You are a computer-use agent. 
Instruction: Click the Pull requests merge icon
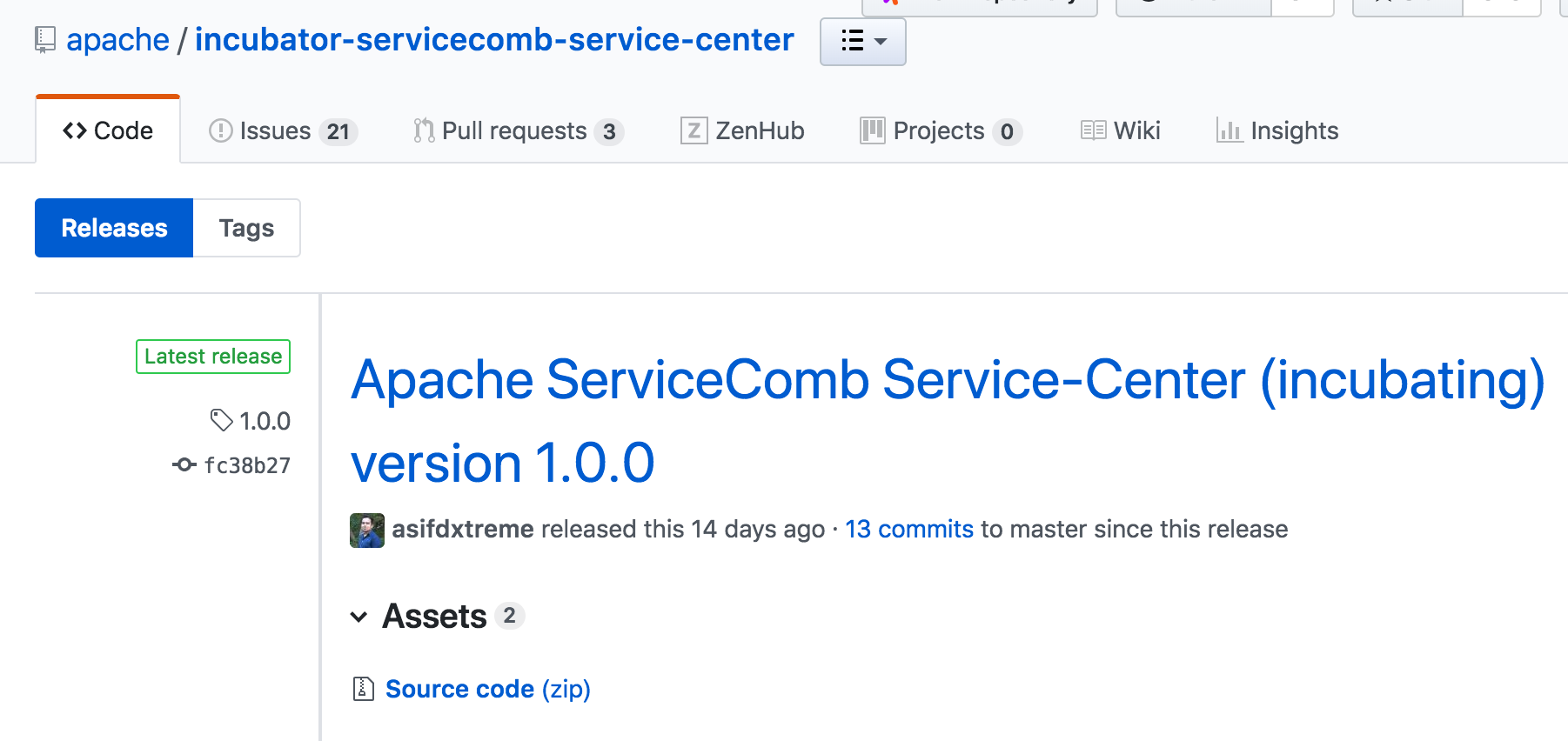pos(424,130)
